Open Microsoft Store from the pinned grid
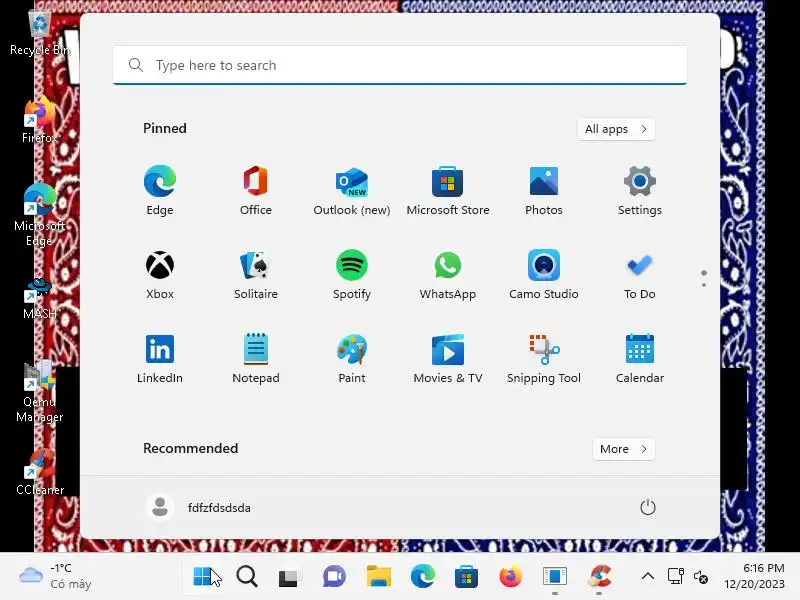 point(447,190)
